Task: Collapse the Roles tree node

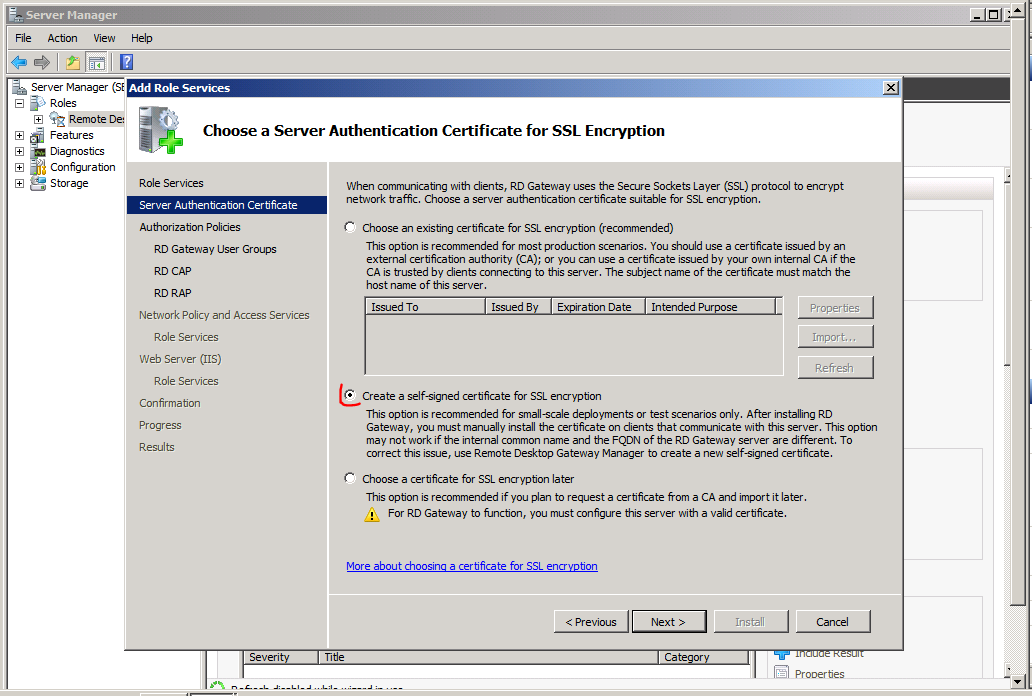Action: 20,103
